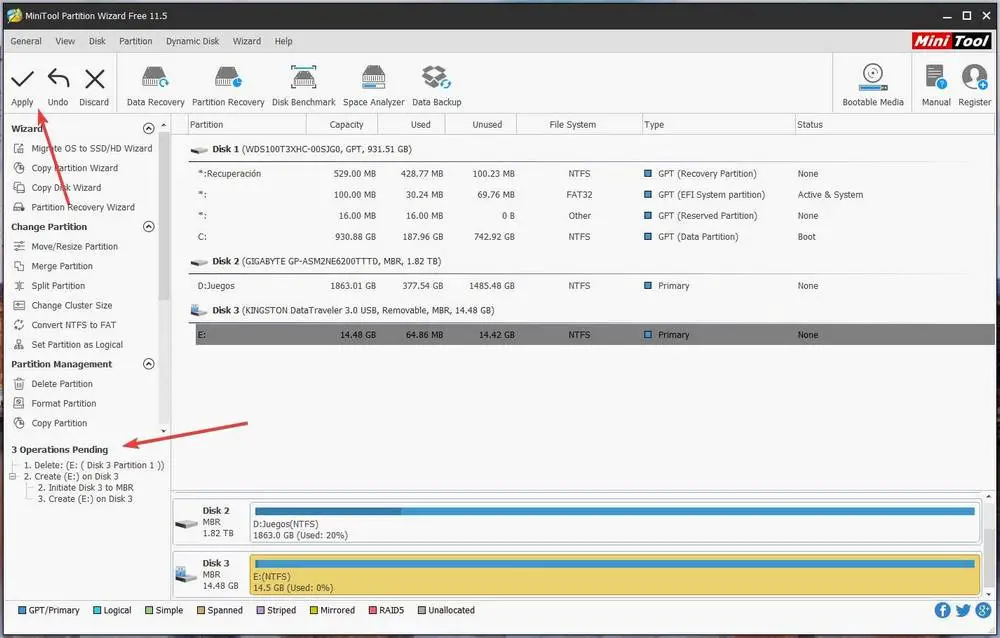Click the Register icon

pos(974,85)
